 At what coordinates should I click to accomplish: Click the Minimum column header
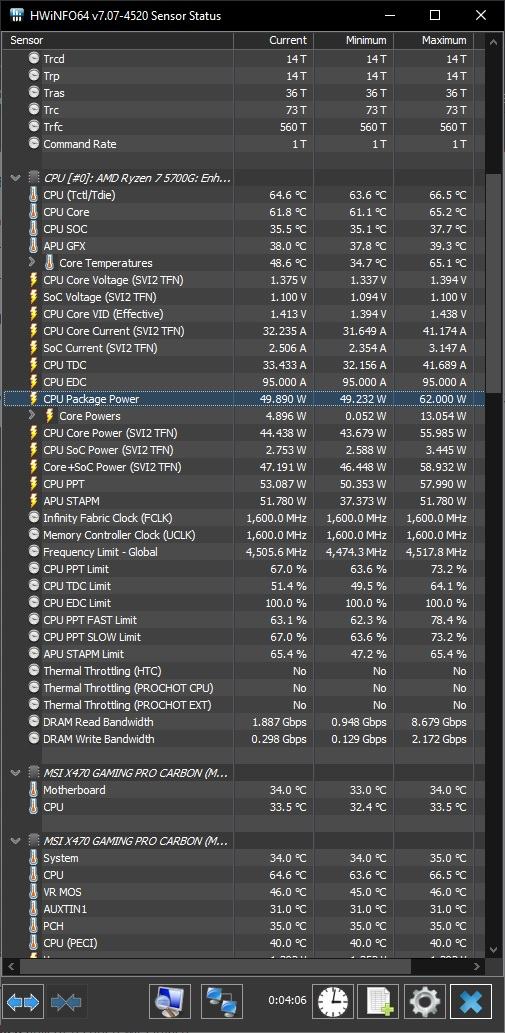pyautogui.click(x=354, y=40)
